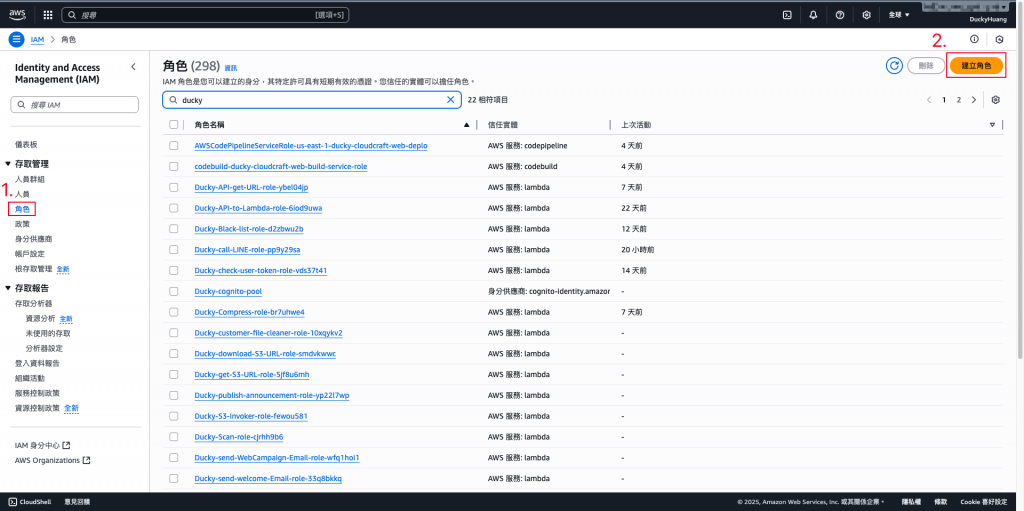Click 建立角色 button
This screenshot has width=1024, height=511.
click(976, 66)
